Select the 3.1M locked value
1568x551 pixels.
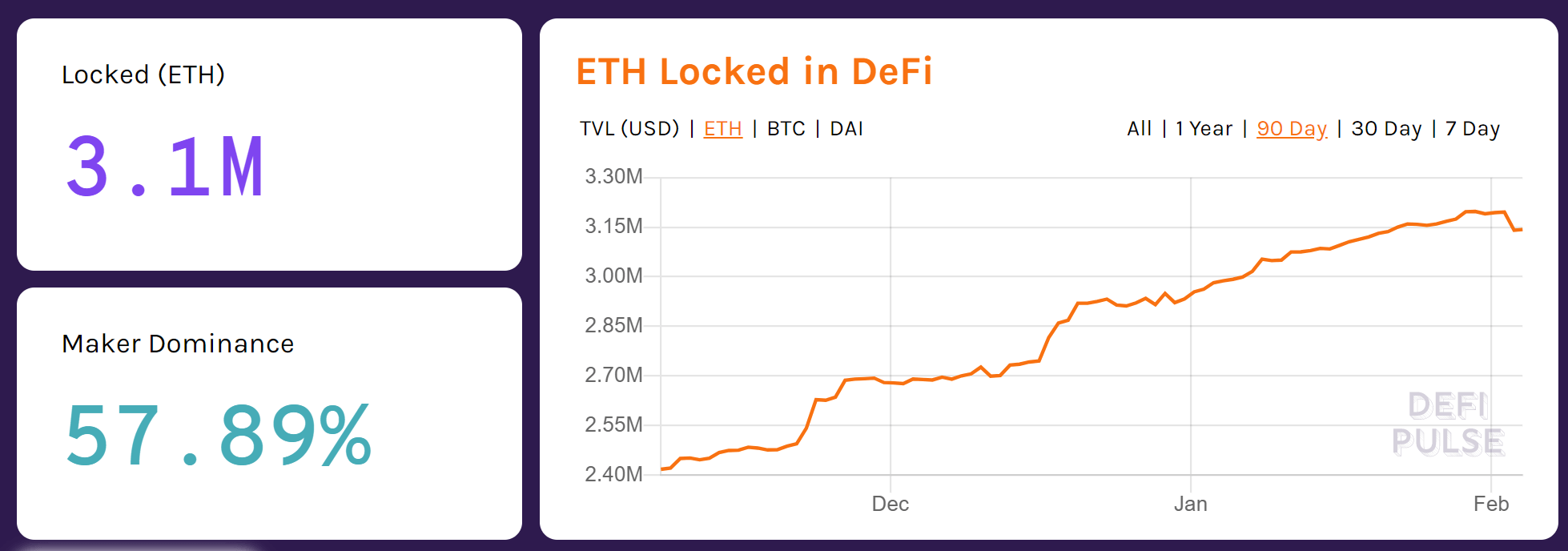pyautogui.click(x=165, y=167)
